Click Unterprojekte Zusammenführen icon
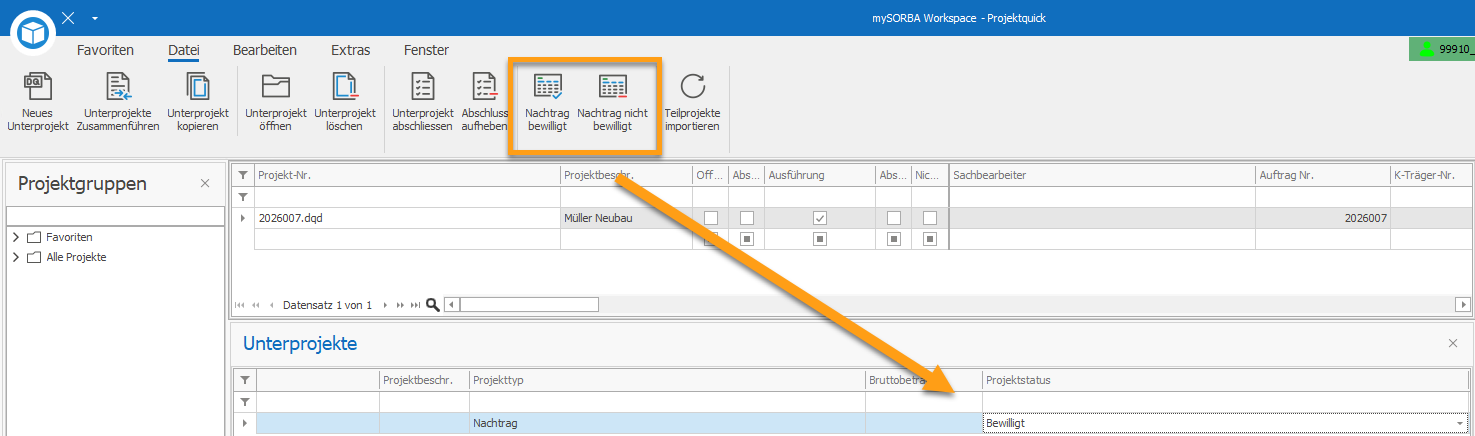 (x=118, y=87)
